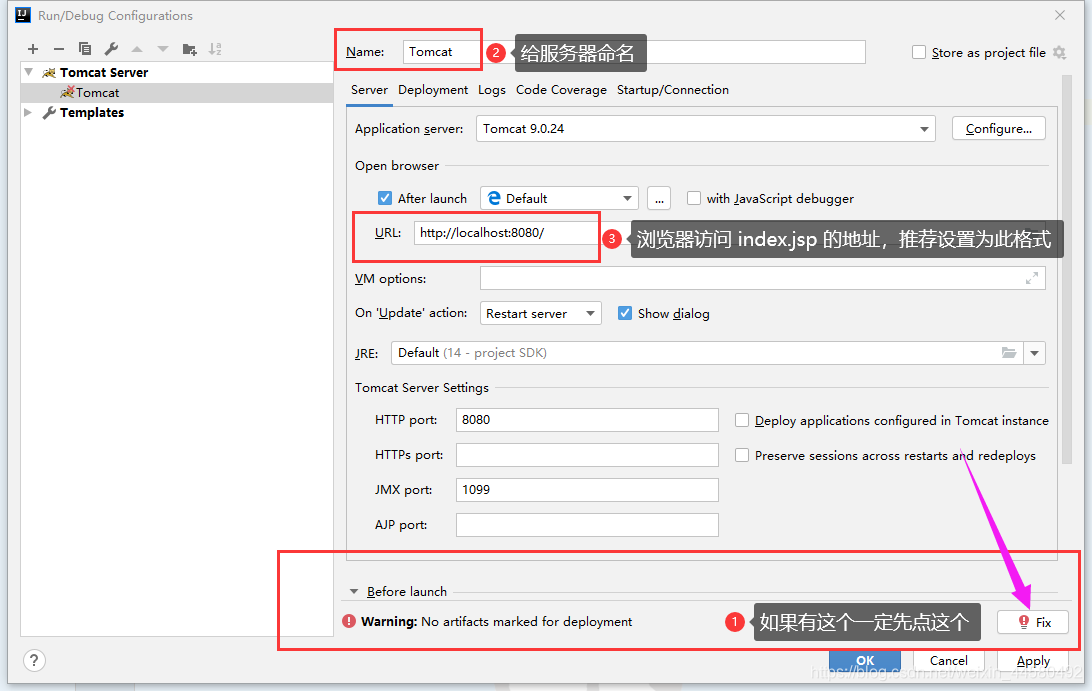Viewport: 1092px width, 691px height.
Task: Create new folder icon in toolbar
Action: click(189, 49)
